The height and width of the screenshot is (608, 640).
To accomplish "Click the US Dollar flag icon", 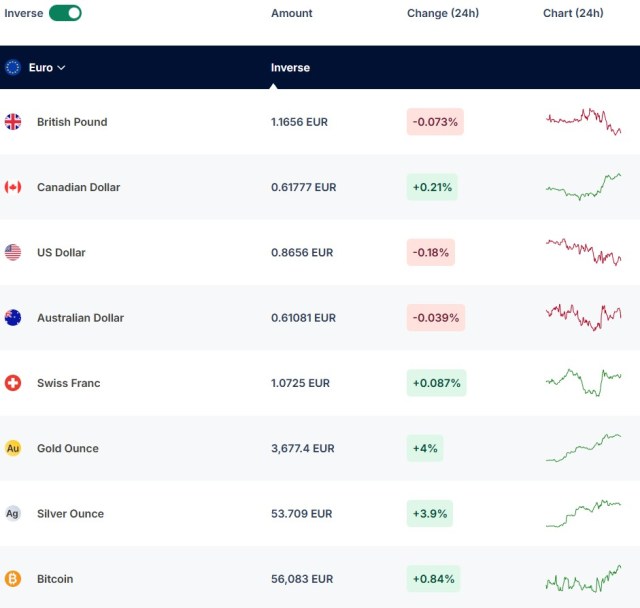I will (x=13, y=252).
